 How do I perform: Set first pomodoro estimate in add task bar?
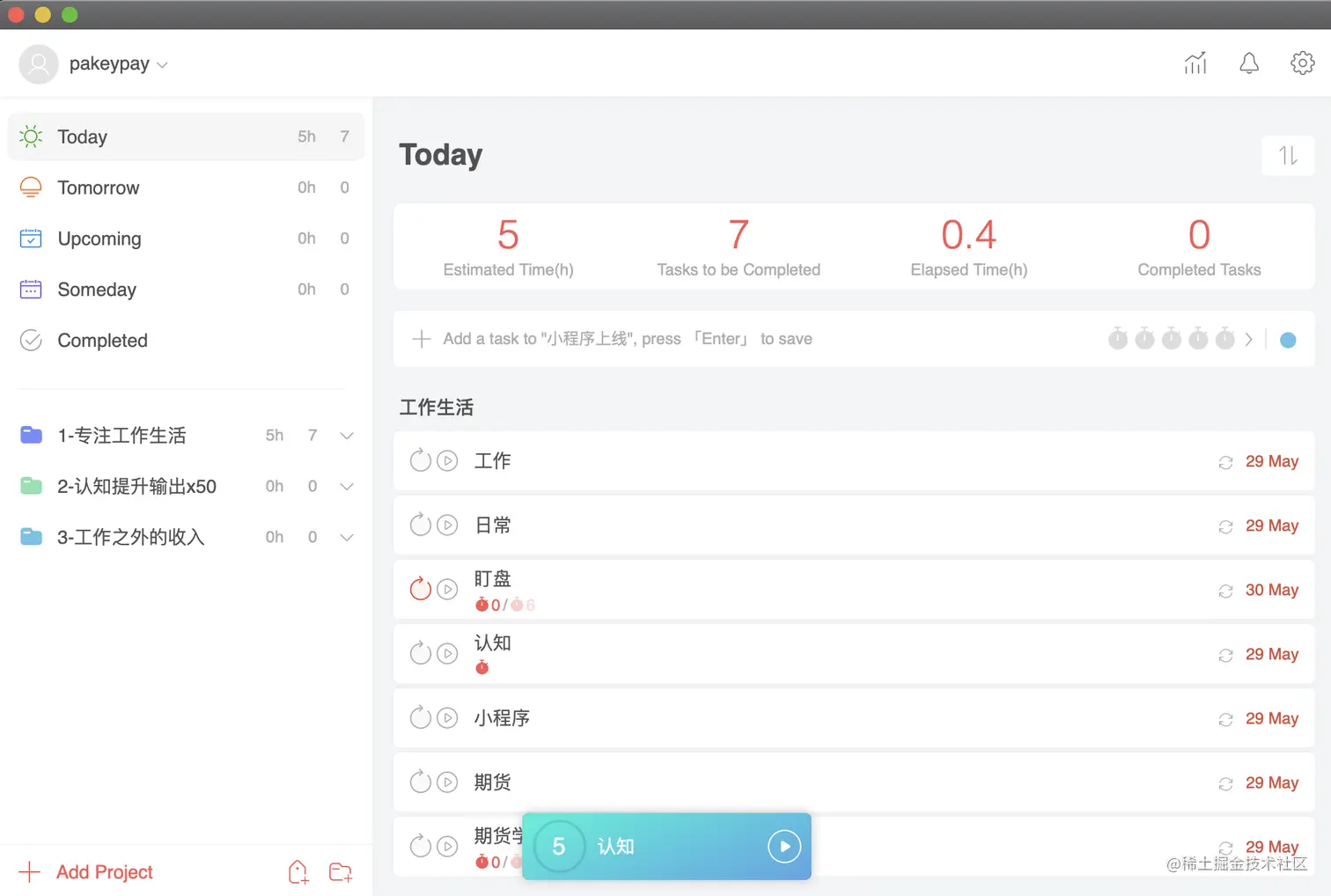1118,339
